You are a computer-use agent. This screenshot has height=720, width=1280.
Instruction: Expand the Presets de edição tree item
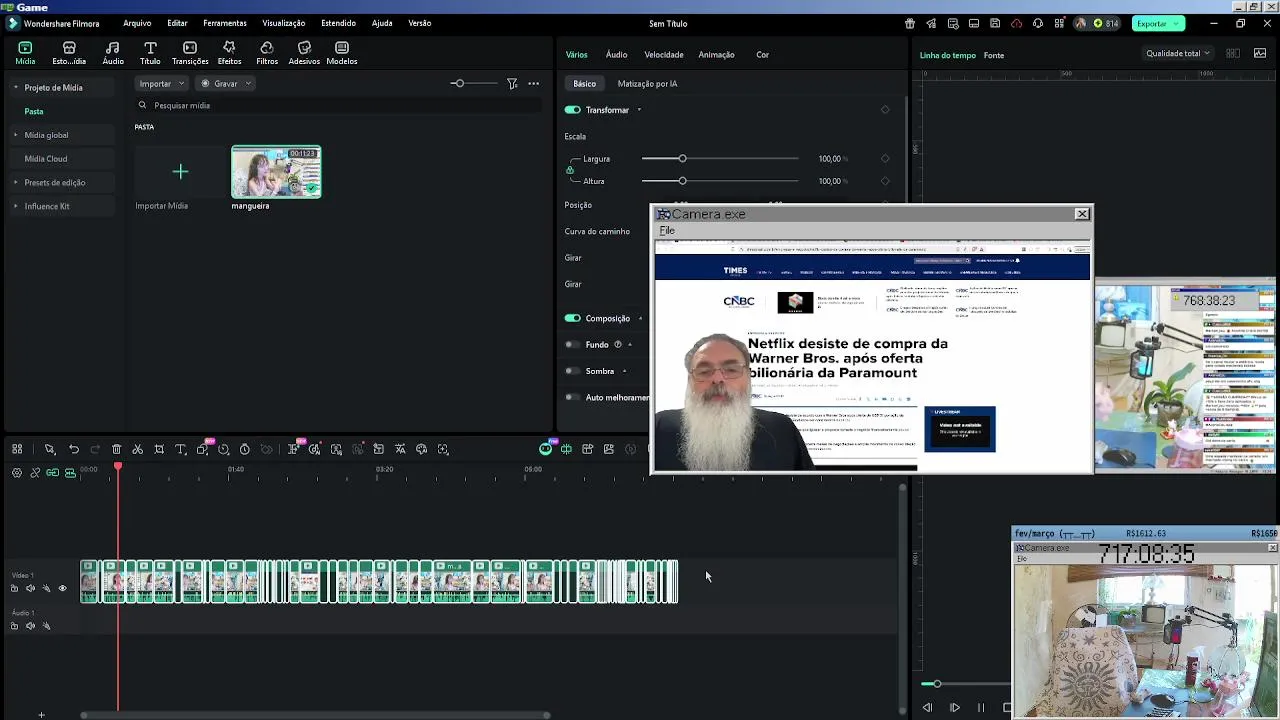16,183
